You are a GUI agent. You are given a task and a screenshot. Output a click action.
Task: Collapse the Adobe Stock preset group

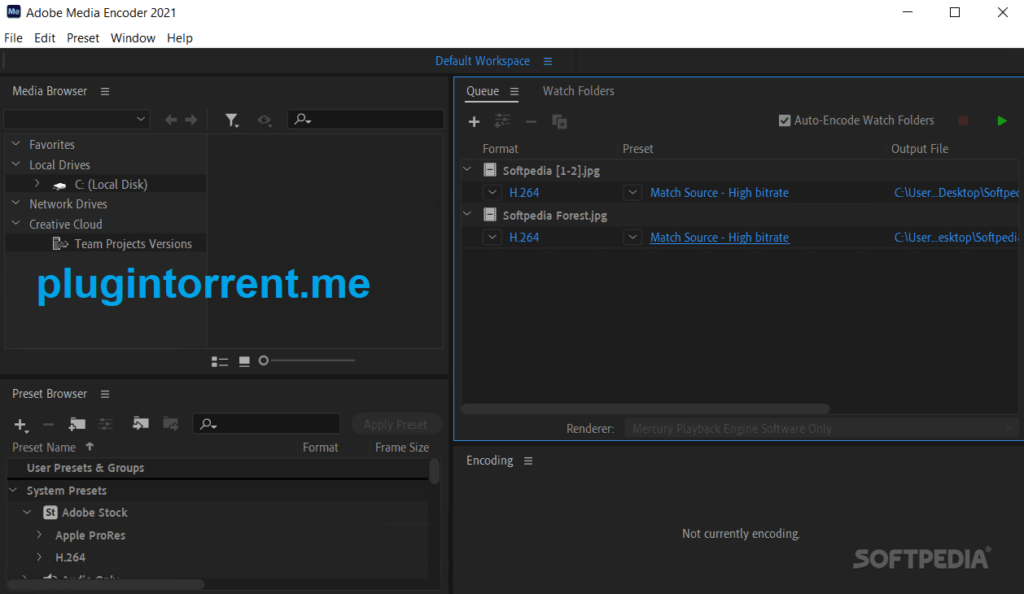tap(27, 512)
